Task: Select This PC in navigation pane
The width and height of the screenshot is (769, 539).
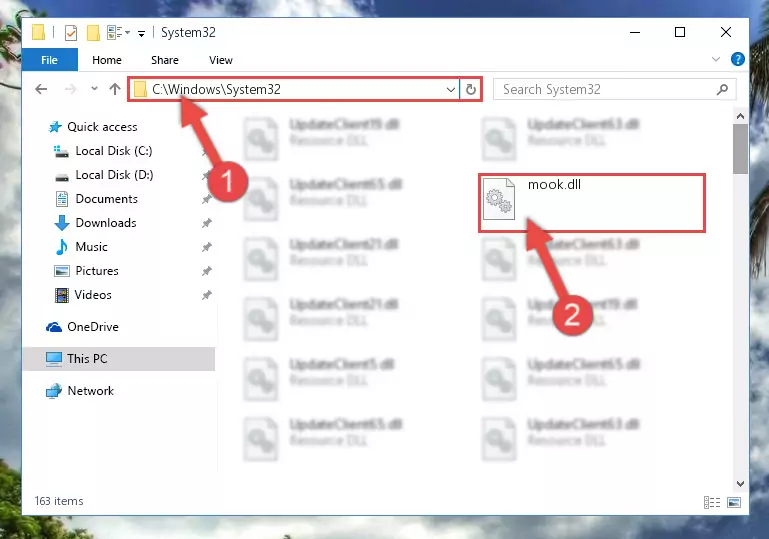Action: 119,359
